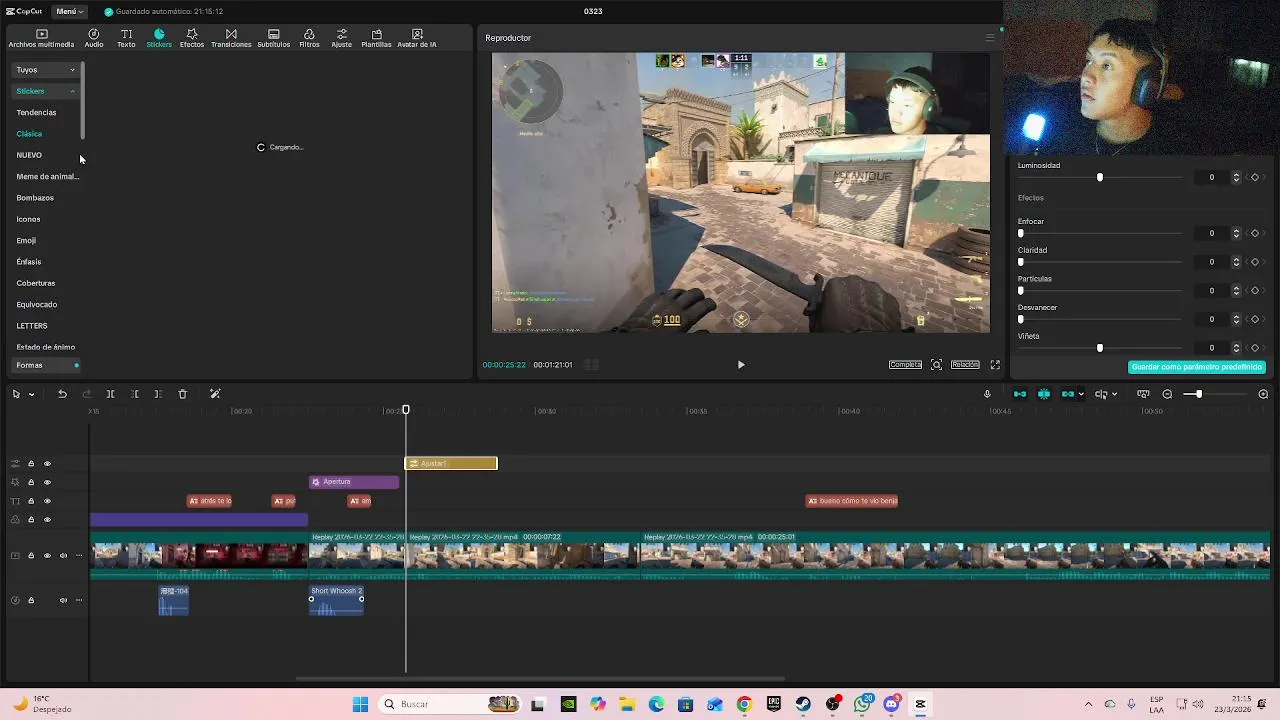Click the Luminosidad slider handle
The width and height of the screenshot is (1280, 720).
pyautogui.click(x=1100, y=177)
